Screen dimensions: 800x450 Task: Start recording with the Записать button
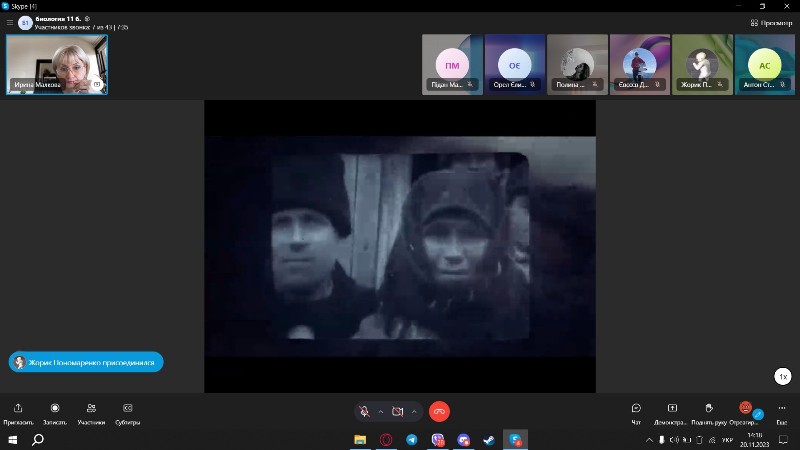click(x=55, y=413)
